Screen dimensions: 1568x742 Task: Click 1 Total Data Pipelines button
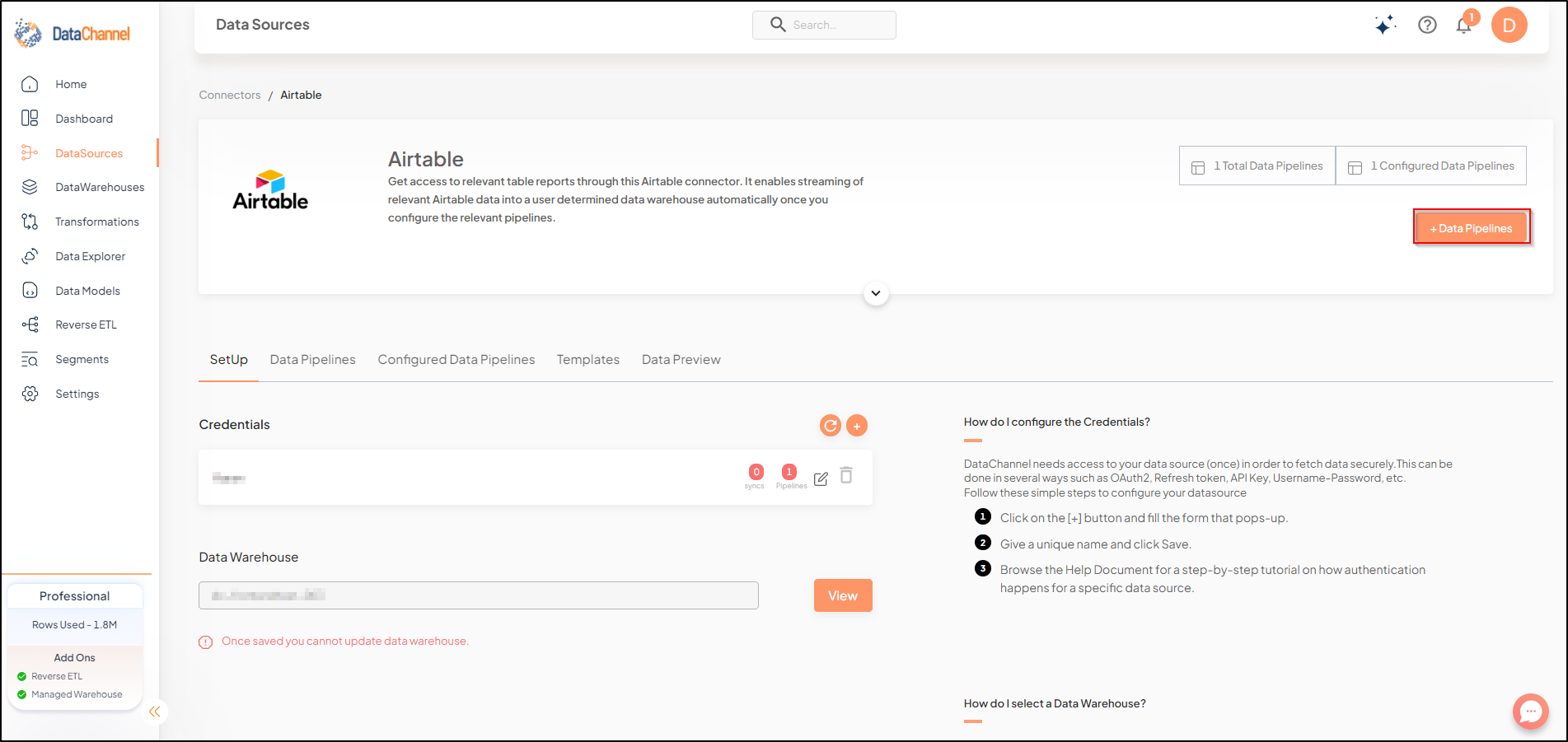1257,166
